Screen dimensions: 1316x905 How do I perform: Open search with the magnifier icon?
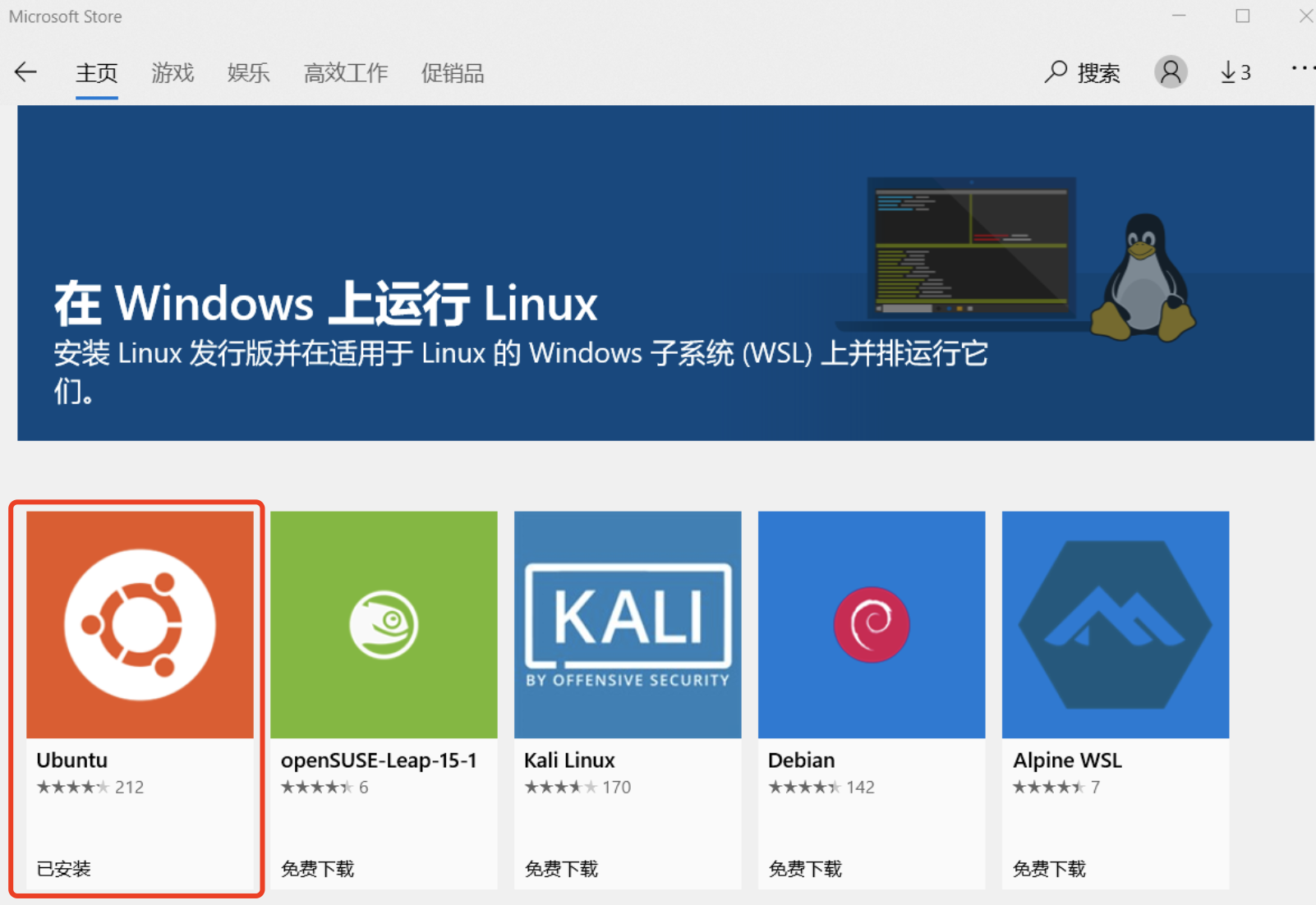click(x=1056, y=72)
